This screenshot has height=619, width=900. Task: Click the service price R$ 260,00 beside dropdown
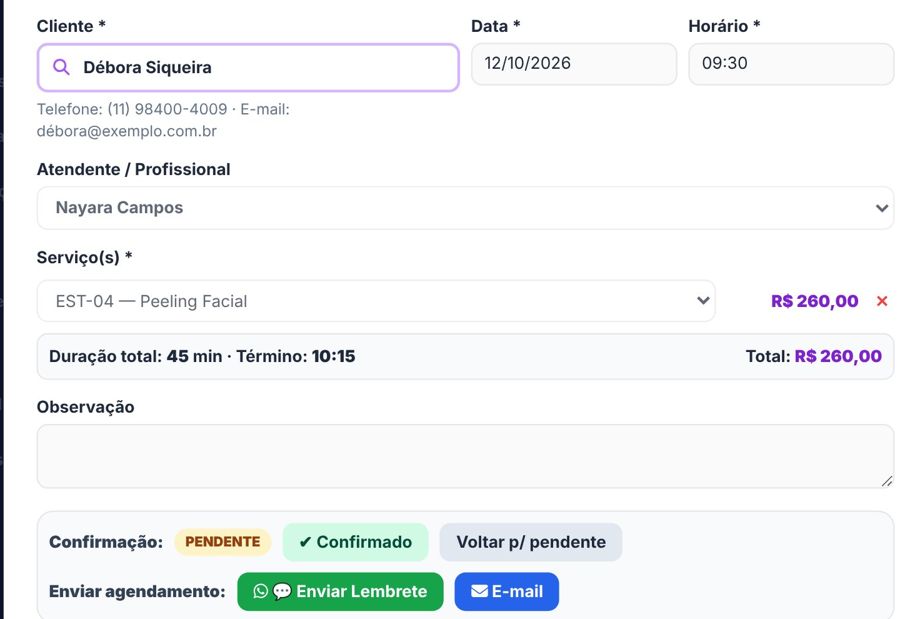[814, 301]
